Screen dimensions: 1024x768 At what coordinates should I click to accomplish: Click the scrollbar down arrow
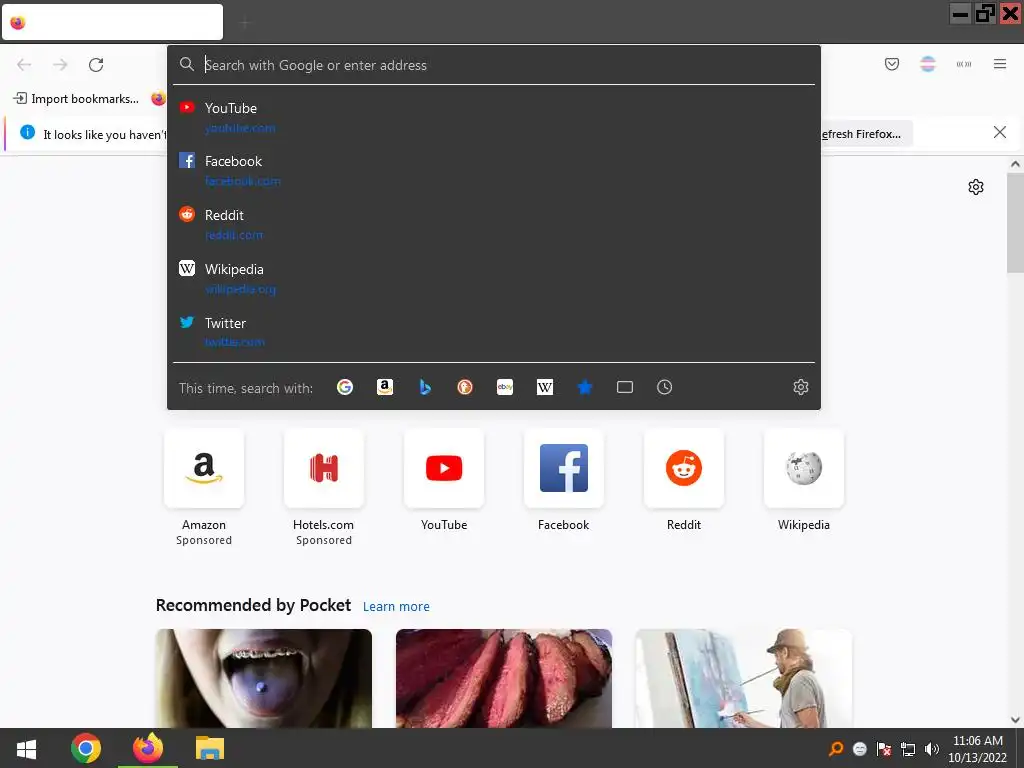click(x=1015, y=720)
